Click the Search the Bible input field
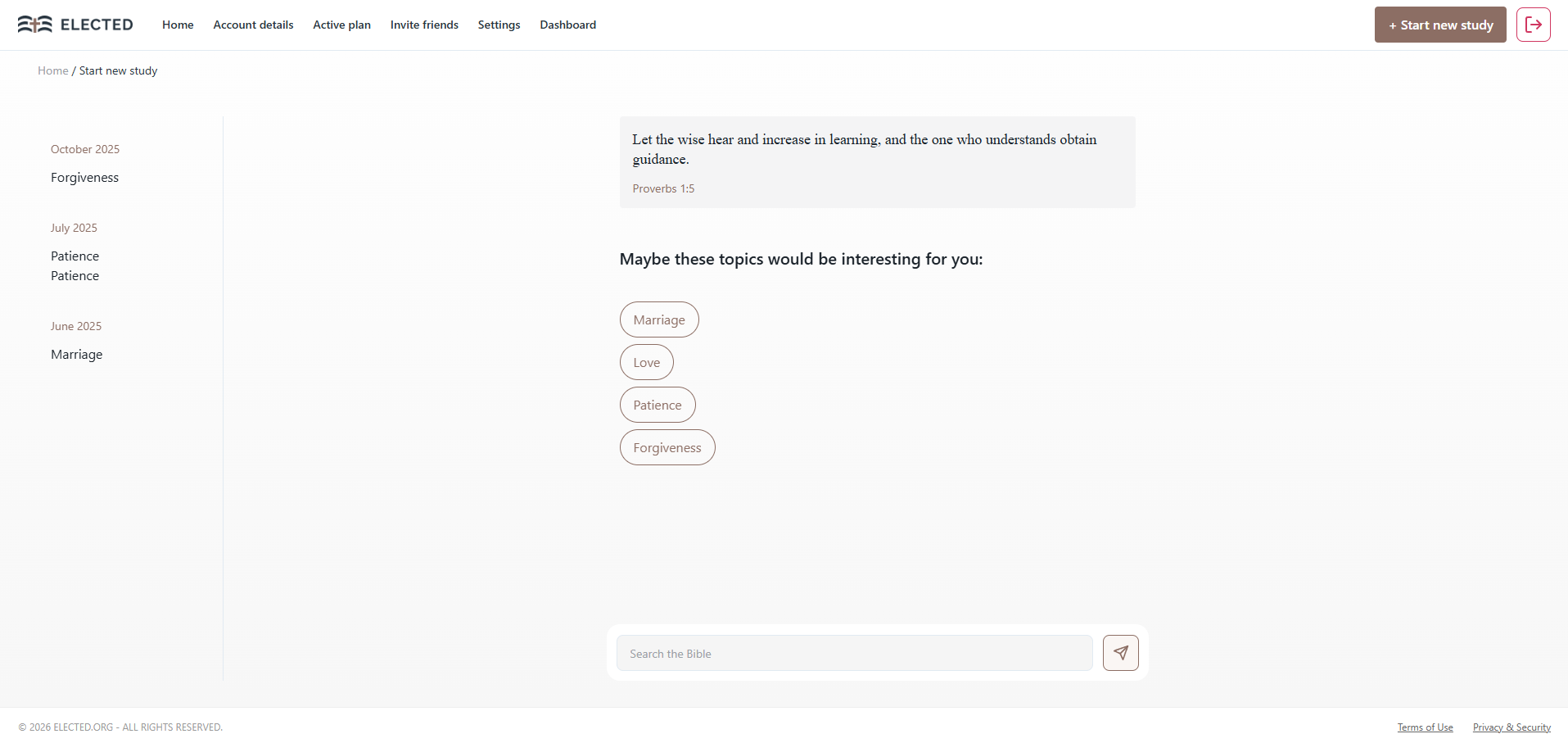Screen dimensions: 1568x743 tap(854, 653)
